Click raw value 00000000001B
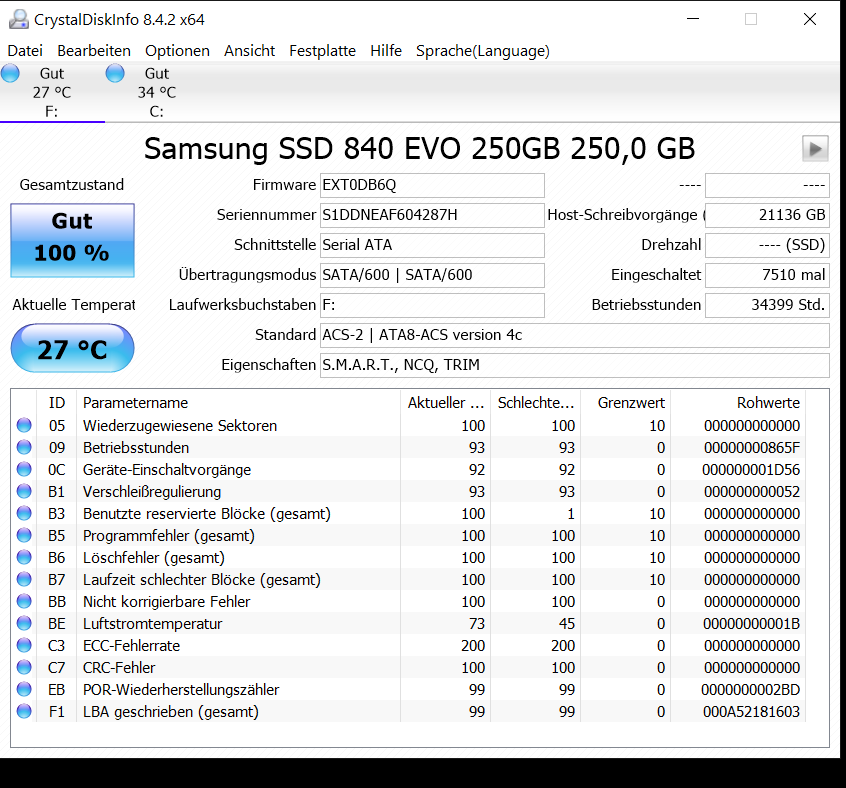This screenshot has height=788, width=846. (751, 624)
